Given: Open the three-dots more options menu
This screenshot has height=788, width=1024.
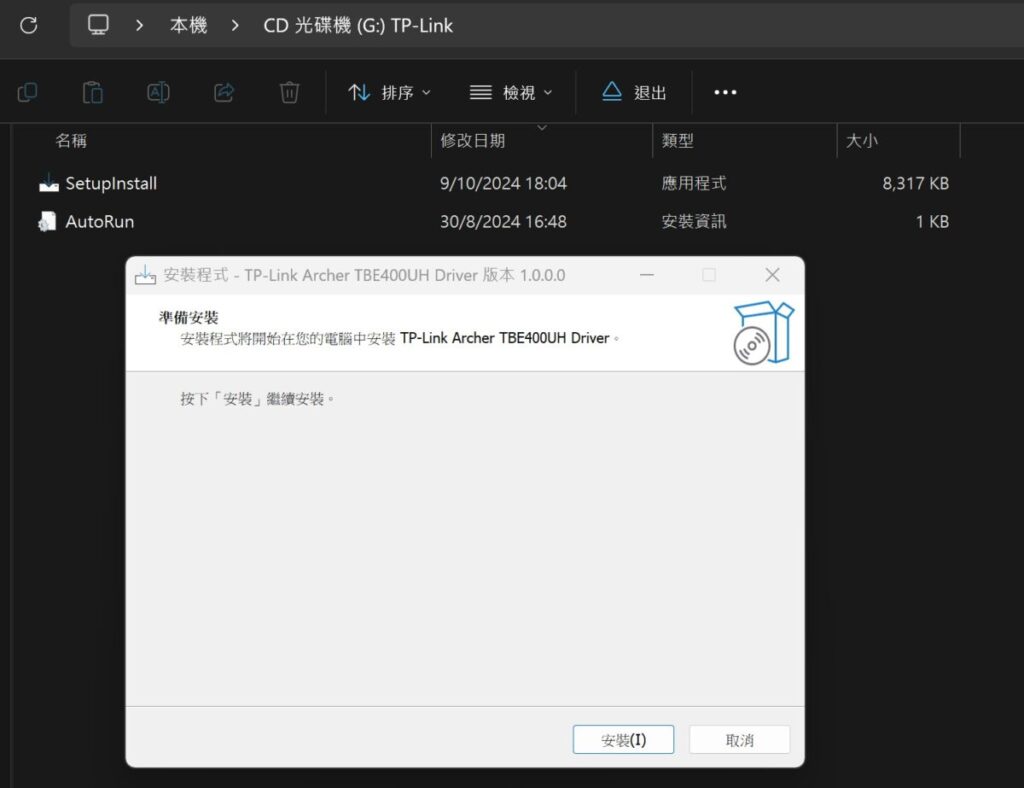Looking at the screenshot, I should [x=725, y=92].
